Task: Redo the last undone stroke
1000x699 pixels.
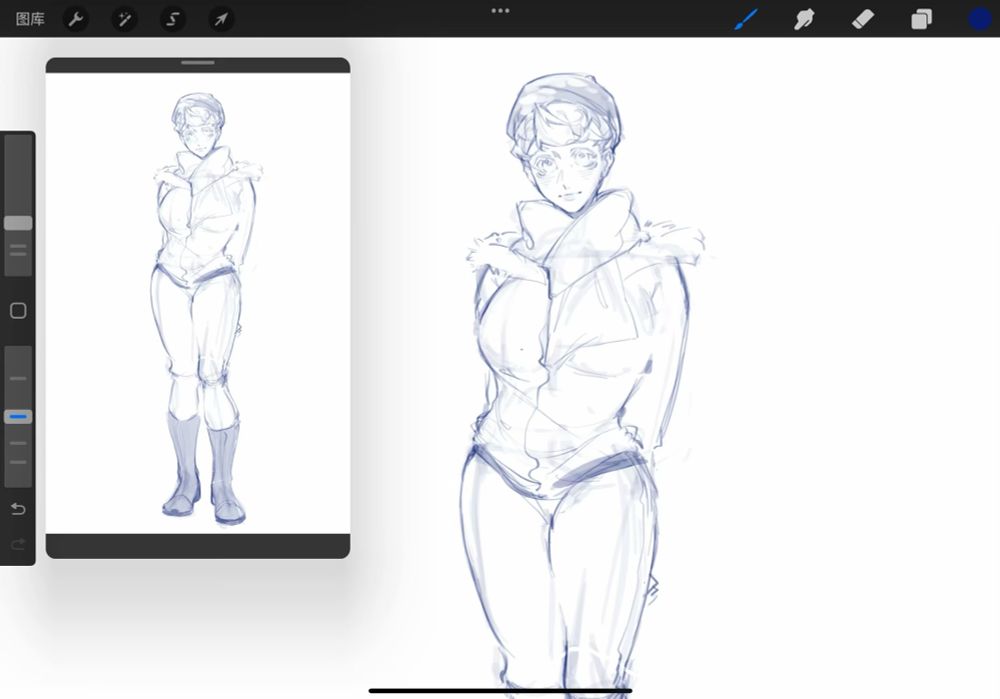Action: coord(18,544)
